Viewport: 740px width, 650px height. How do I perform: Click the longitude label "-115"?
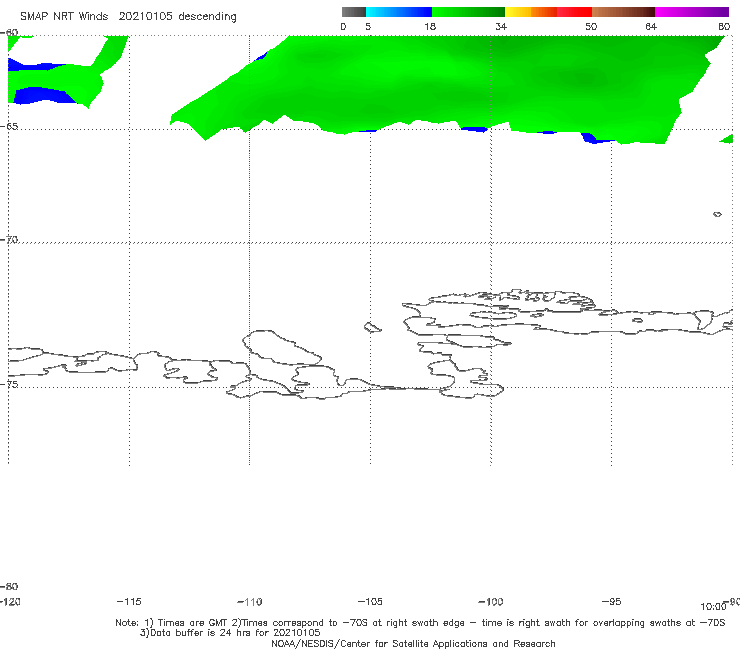(x=129, y=601)
